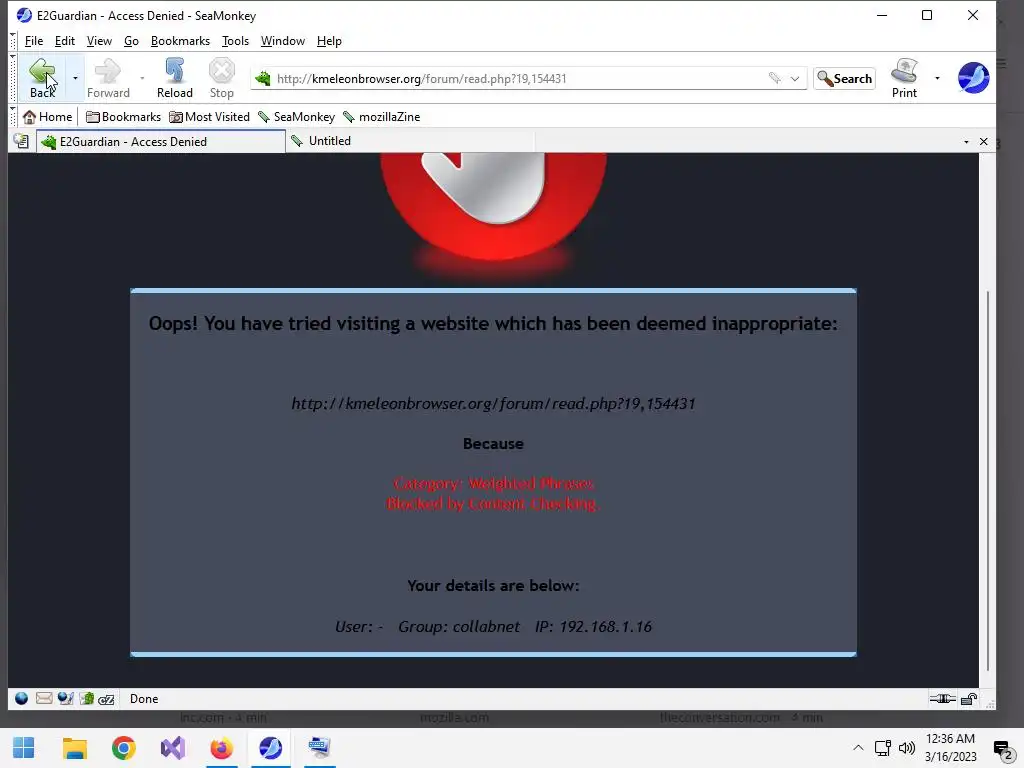This screenshot has width=1024, height=768.
Task: Open File Explorer from taskbar
Action: click(74, 748)
